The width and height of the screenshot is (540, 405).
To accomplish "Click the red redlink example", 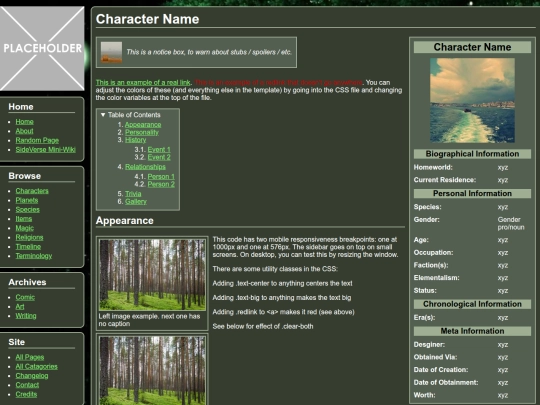I will coord(278,83).
